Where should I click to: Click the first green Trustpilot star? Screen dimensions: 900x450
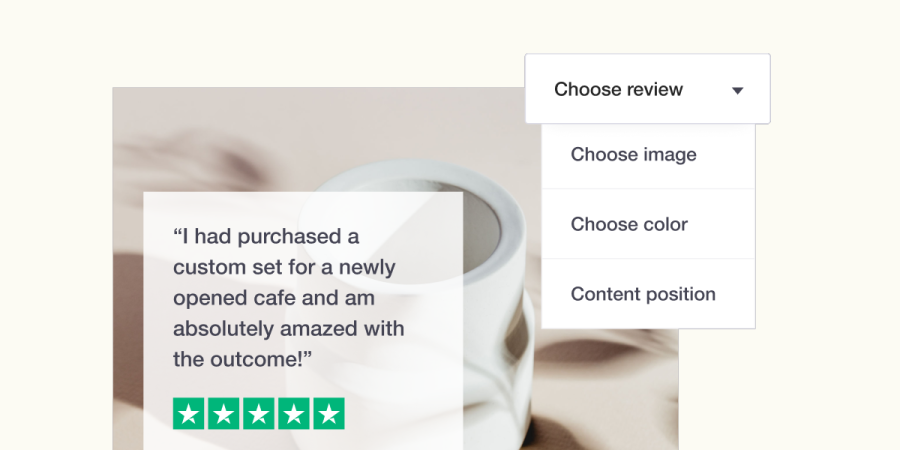point(188,413)
